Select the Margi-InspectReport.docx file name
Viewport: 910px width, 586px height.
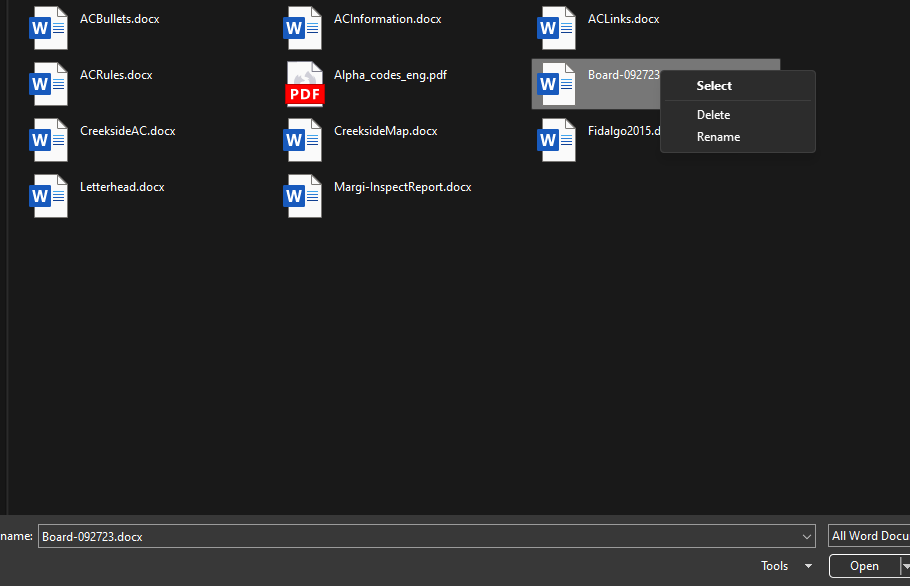[403, 187]
